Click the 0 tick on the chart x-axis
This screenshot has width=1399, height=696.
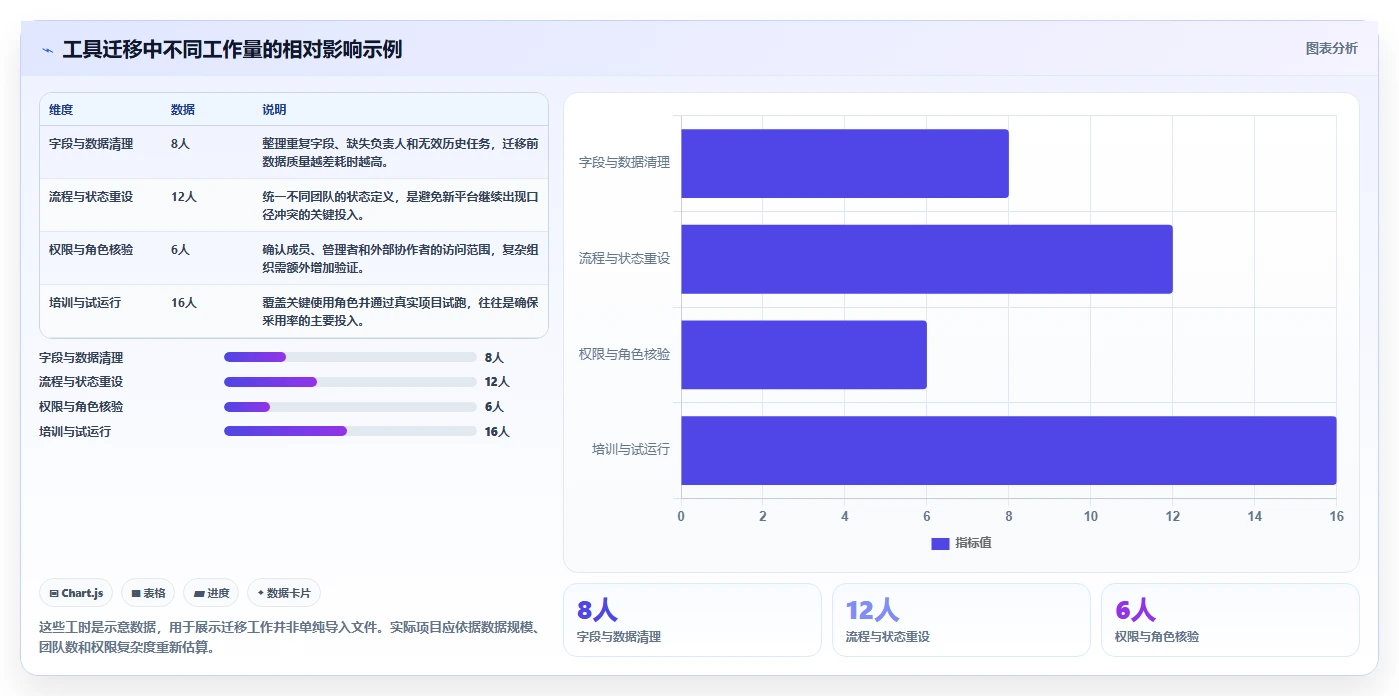click(x=681, y=516)
